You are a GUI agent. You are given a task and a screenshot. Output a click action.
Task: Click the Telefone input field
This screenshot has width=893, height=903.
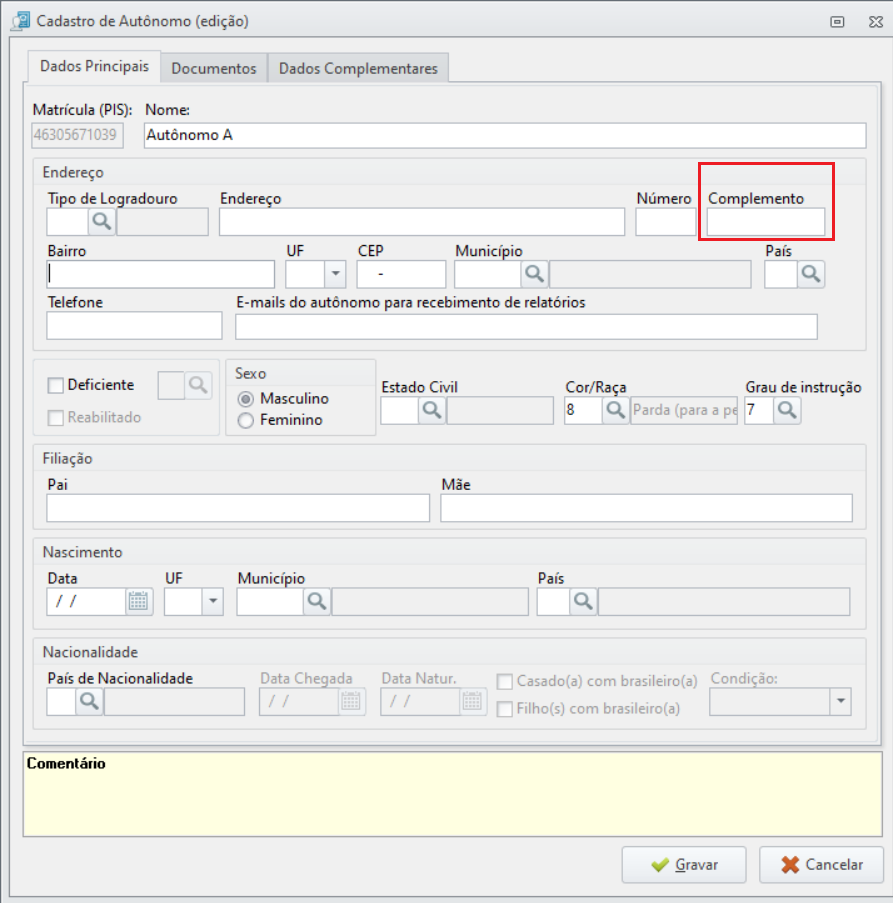[134, 326]
